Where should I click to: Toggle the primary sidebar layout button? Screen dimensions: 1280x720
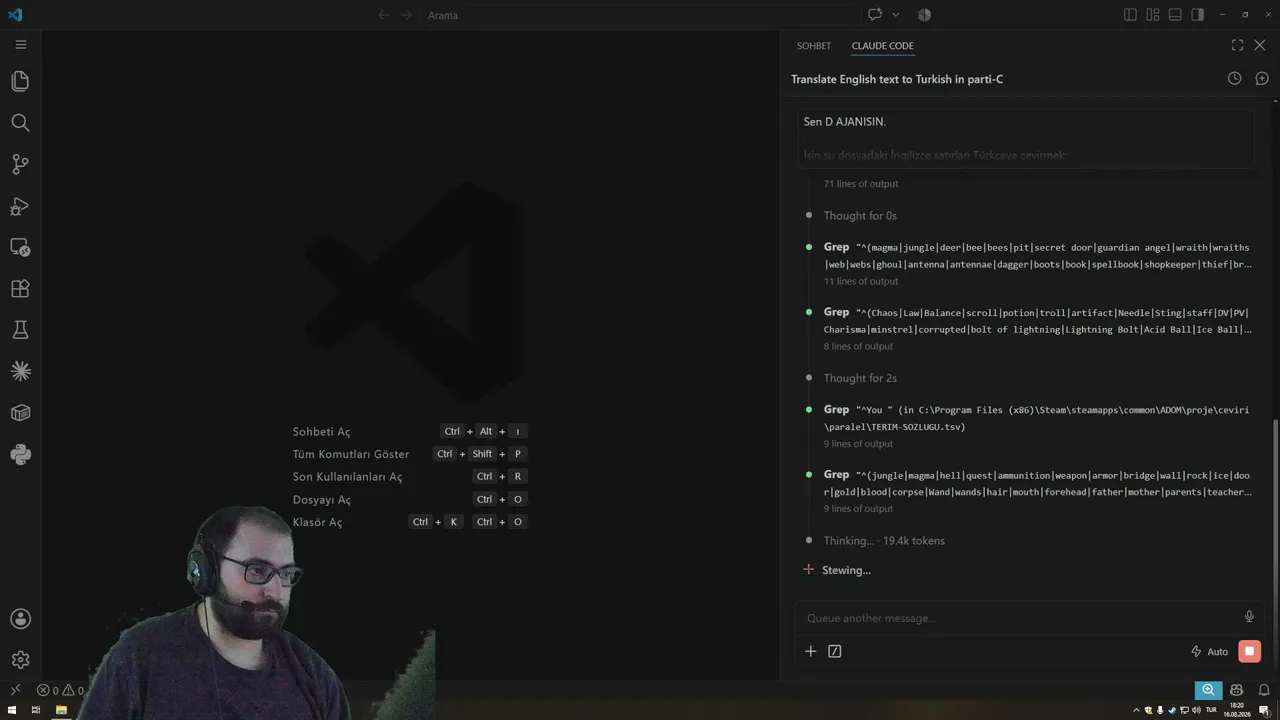[1130, 15]
